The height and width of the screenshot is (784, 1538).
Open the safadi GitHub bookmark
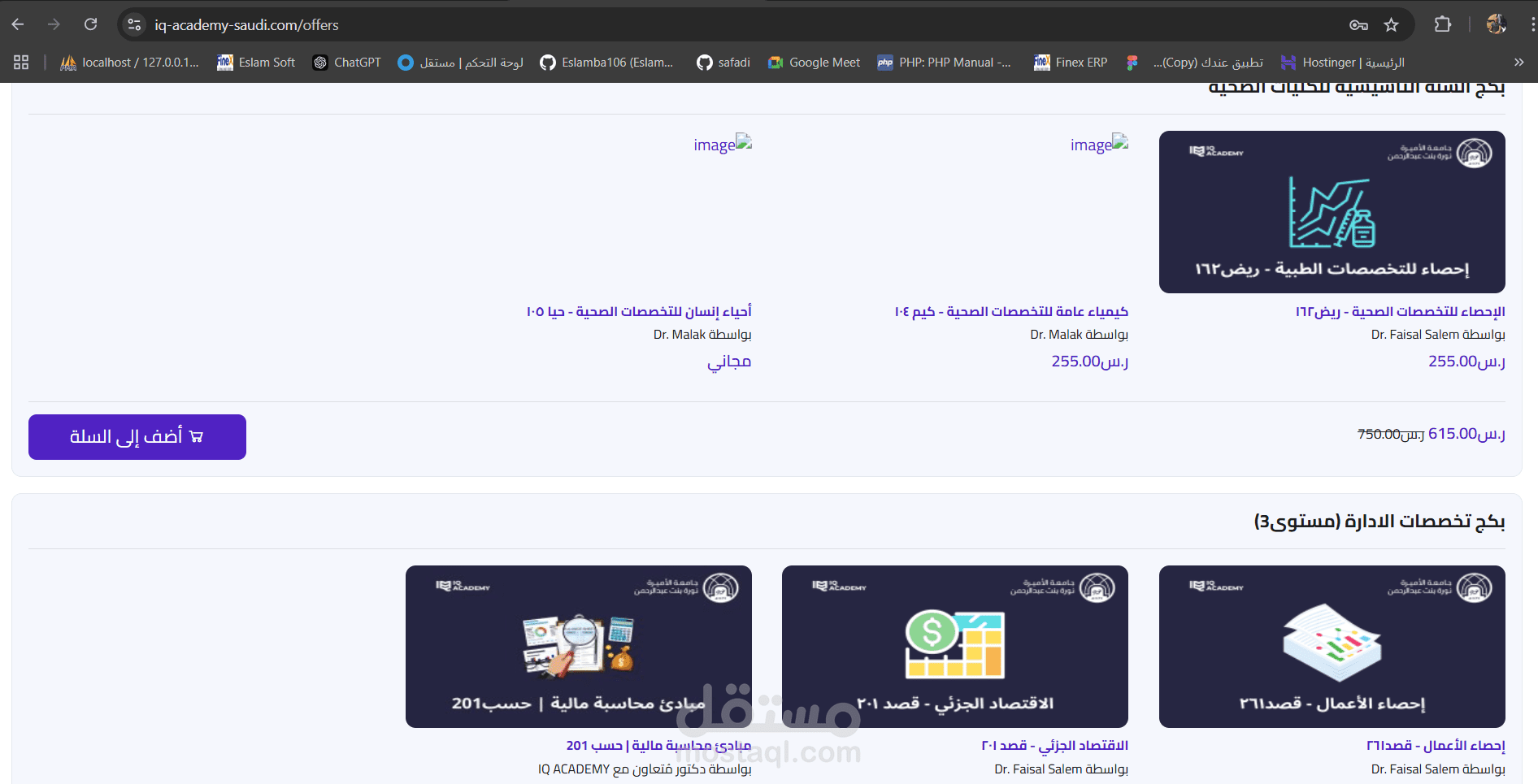(723, 63)
